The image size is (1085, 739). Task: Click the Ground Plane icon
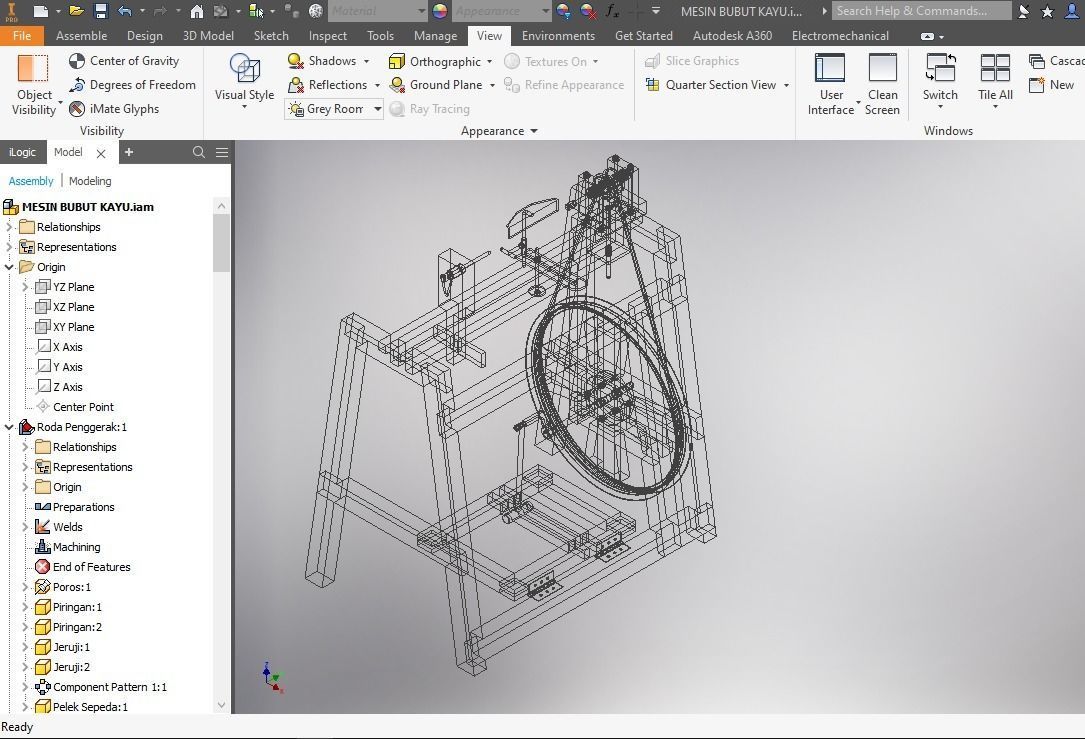click(397, 84)
